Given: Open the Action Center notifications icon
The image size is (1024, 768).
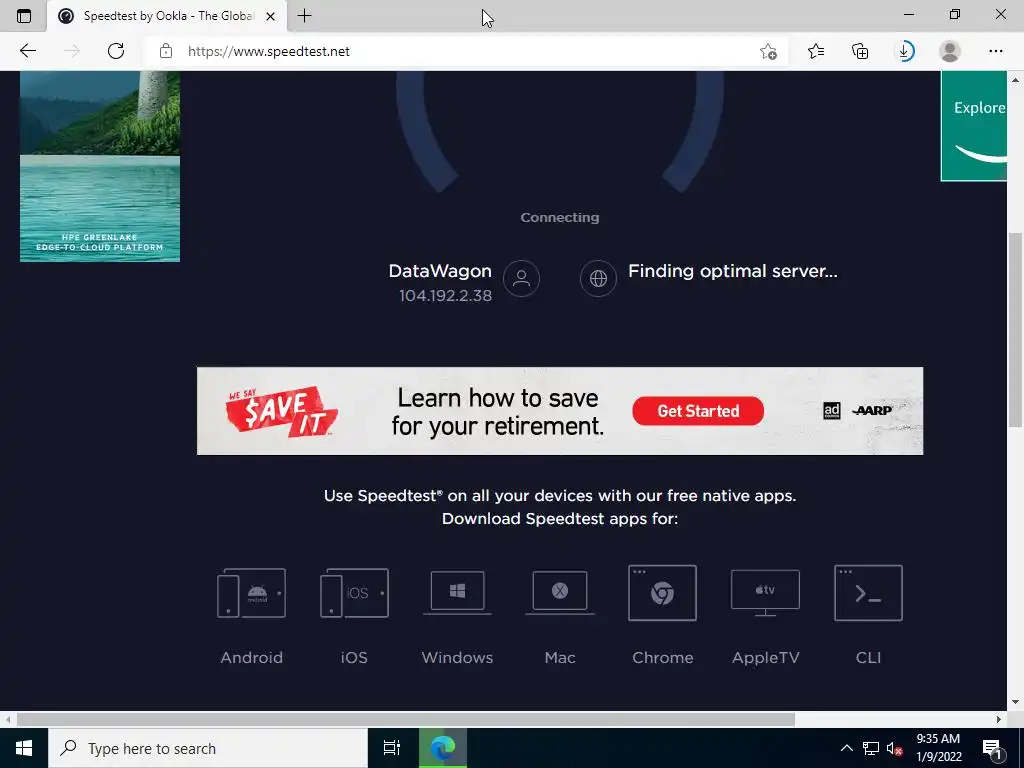Looking at the screenshot, I should [993, 748].
